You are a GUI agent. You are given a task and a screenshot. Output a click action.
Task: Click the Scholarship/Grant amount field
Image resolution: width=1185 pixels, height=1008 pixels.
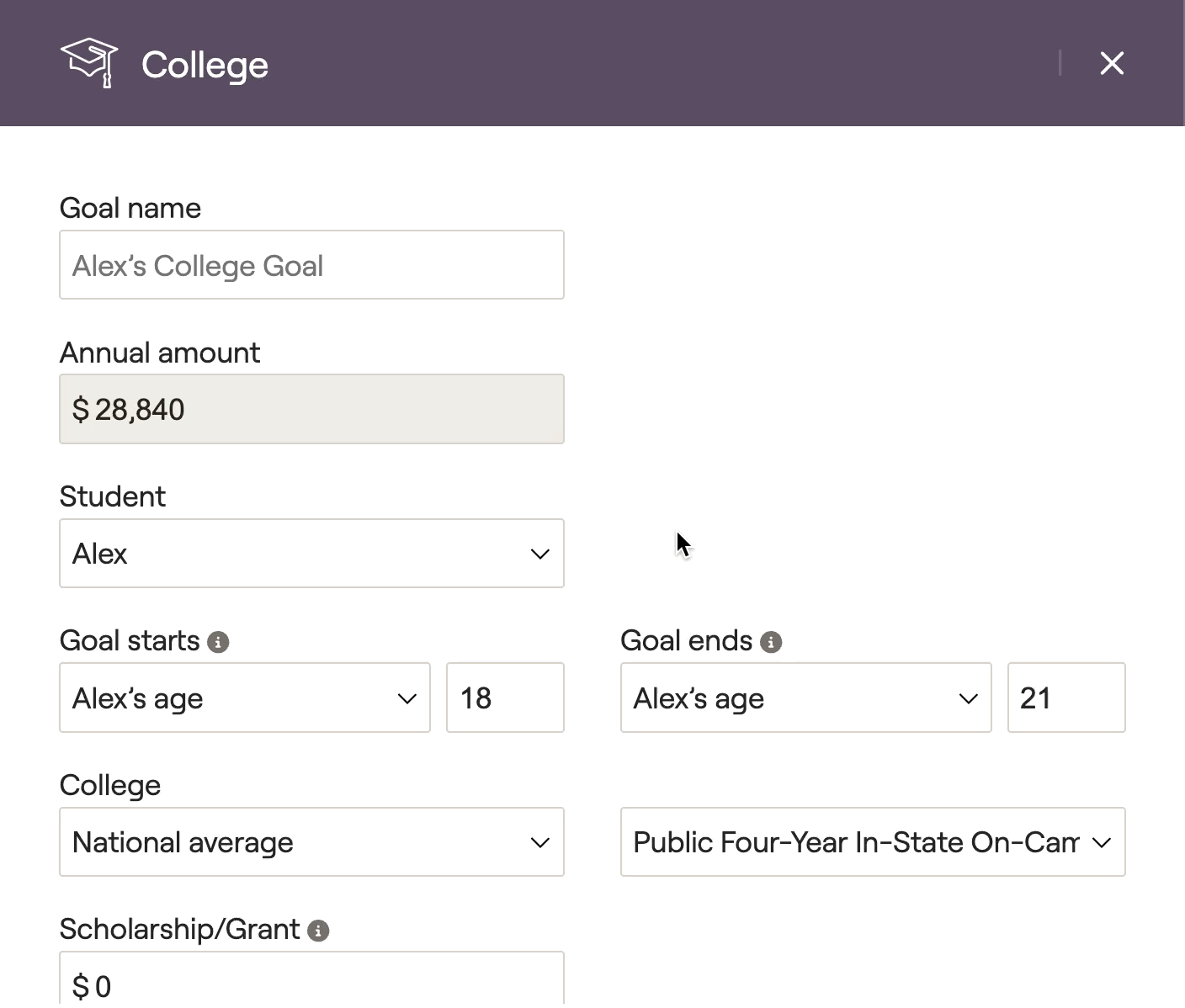(311, 984)
